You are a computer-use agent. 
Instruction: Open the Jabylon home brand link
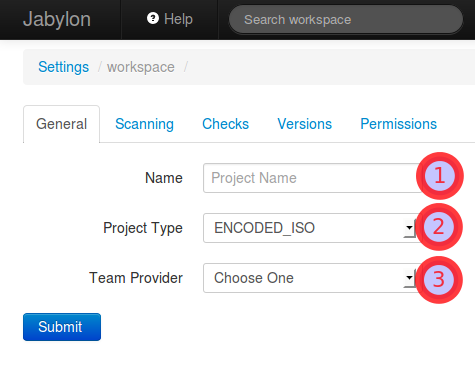(57, 19)
